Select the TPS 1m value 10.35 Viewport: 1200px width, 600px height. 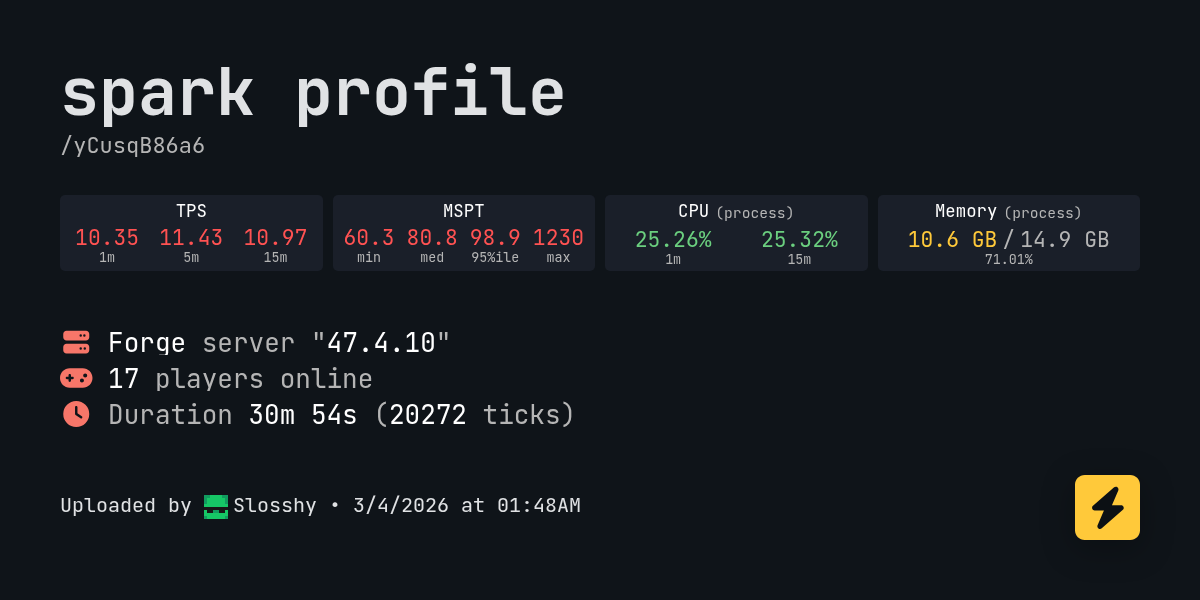point(107,238)
